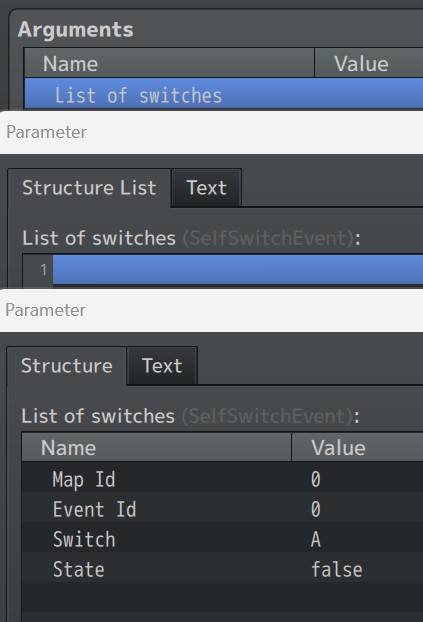Click the Event Id value 0
423x622 pixels.
coord(315,509)
